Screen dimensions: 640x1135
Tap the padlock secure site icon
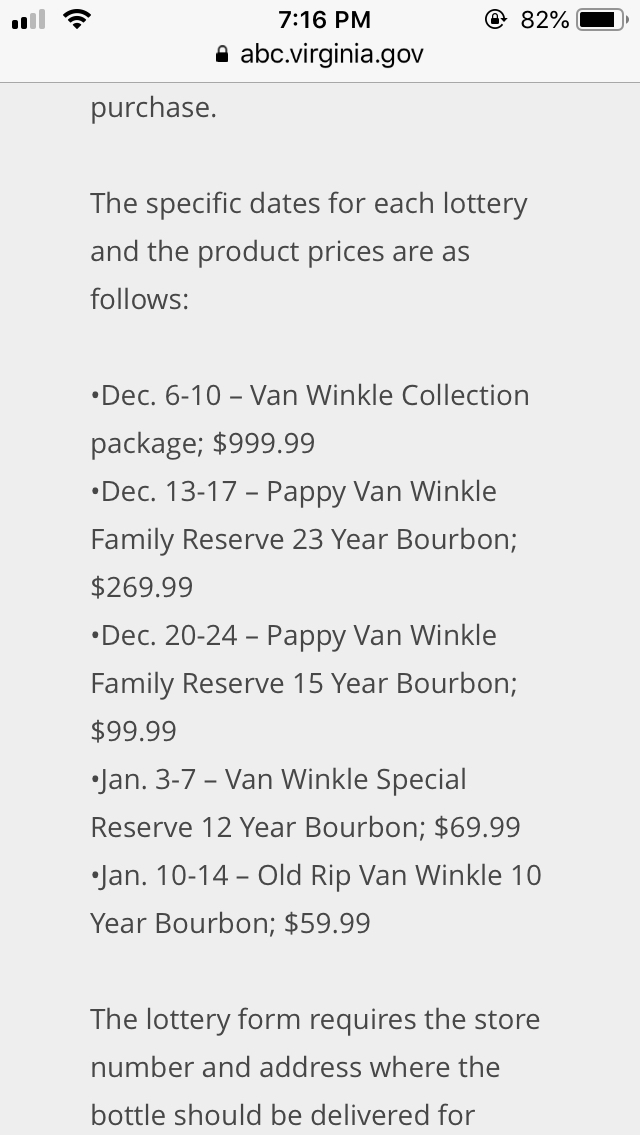[222, 54]
